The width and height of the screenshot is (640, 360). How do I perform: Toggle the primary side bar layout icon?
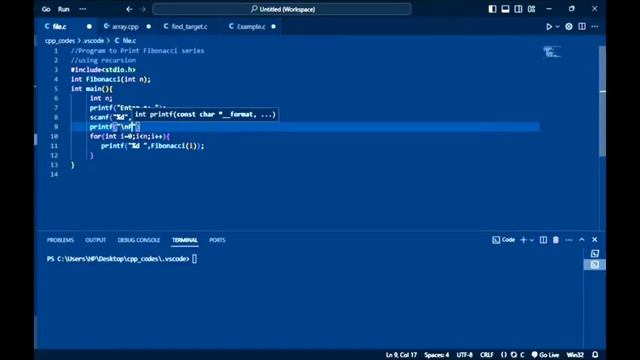point(492,9)
